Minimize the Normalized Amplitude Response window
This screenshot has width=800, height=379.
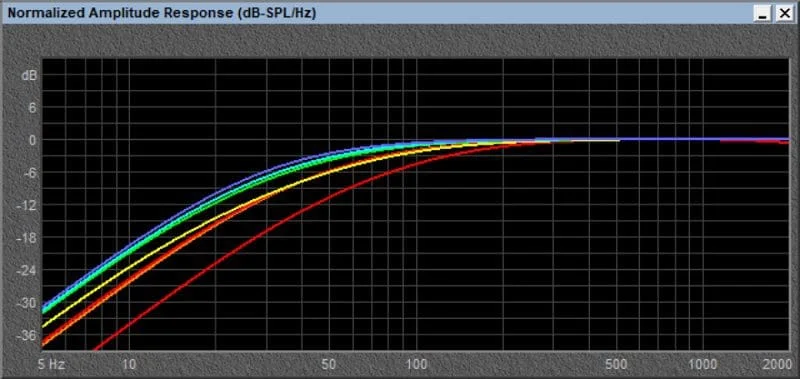tap(763, 14)
